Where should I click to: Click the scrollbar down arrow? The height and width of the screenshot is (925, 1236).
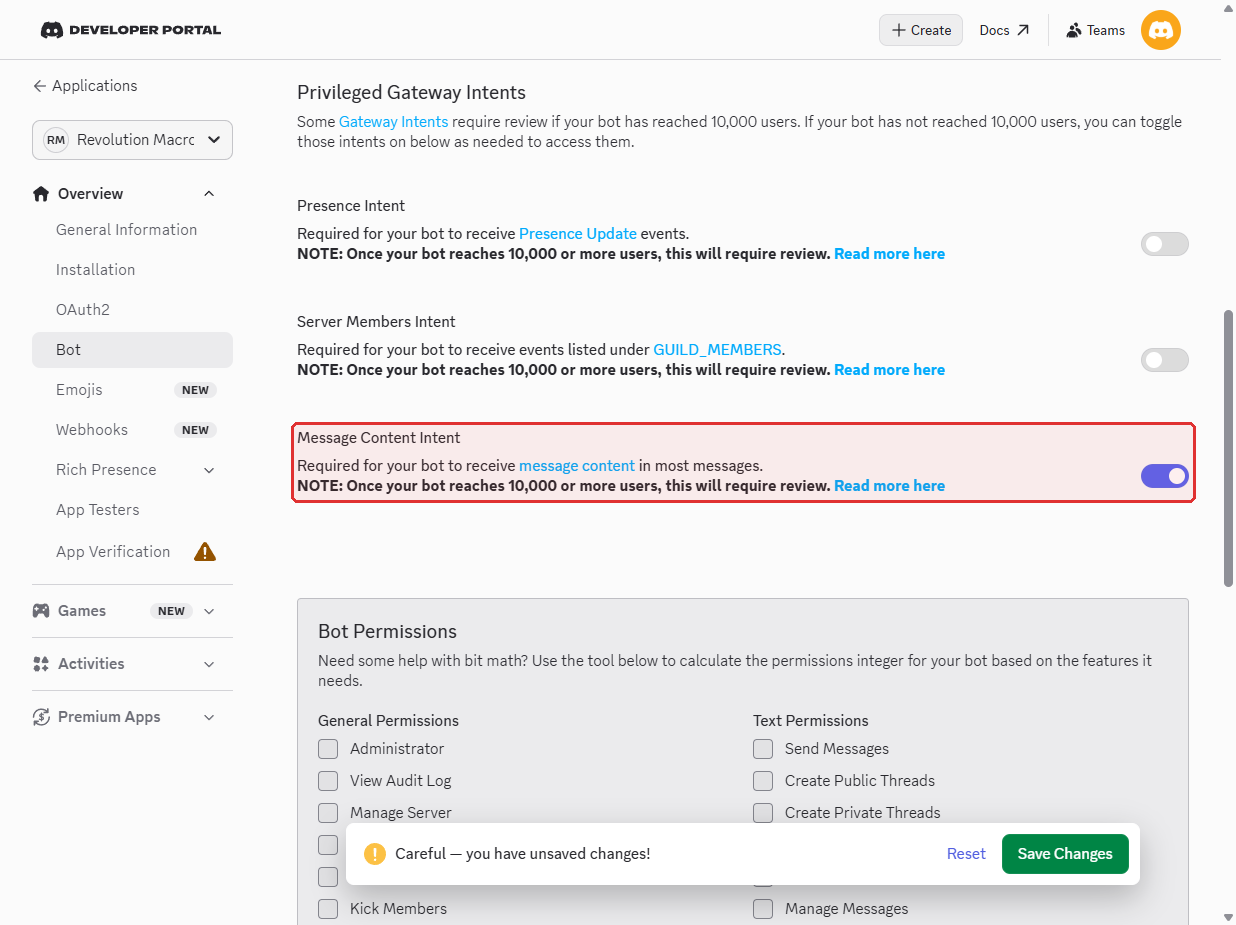pyautogui.click(x=1229, y=916)
